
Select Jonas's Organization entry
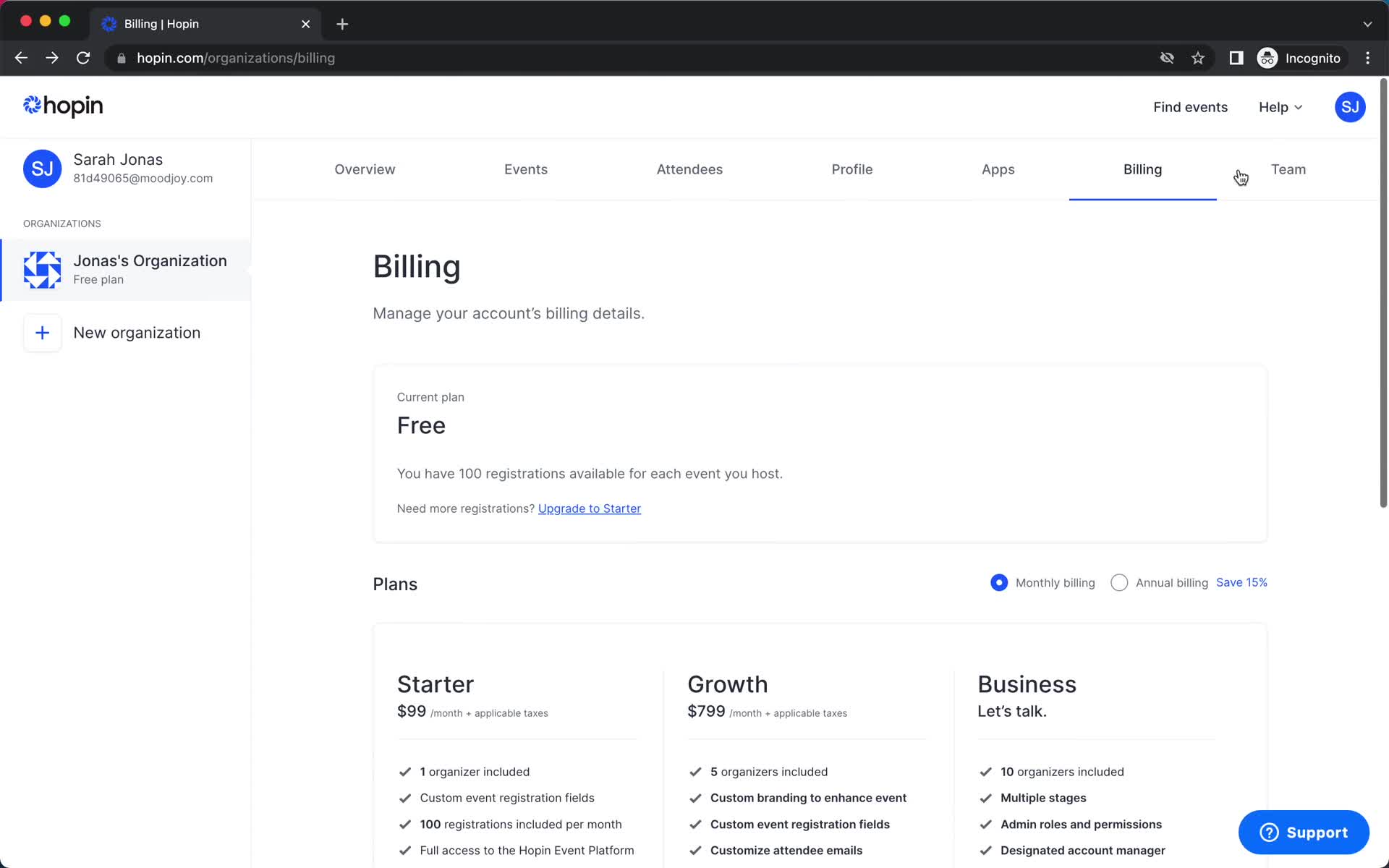126,270
